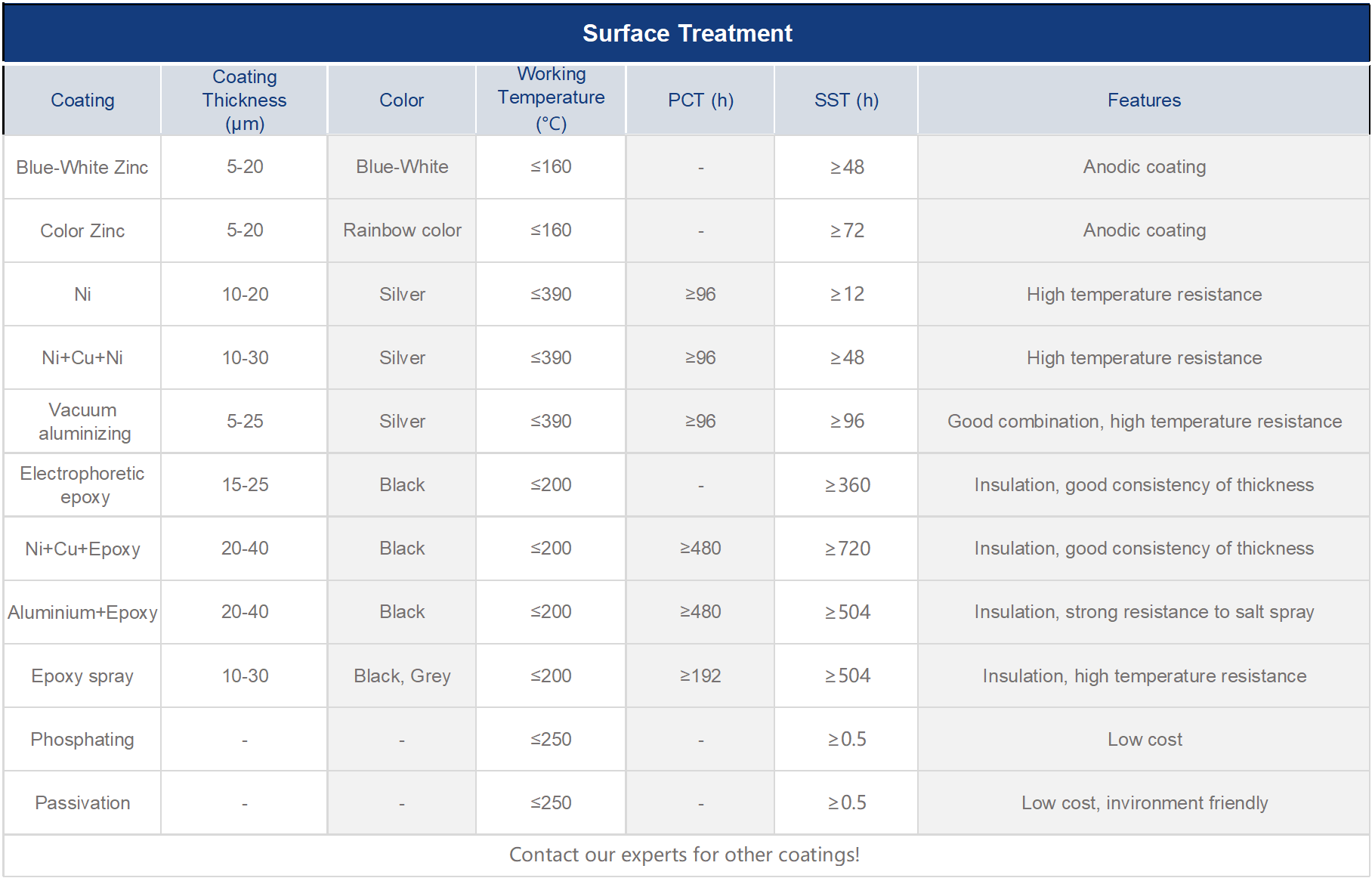Select PCT ≥480 in Ni+Cu+Epoxy row
Image resolution: width=1372 pixels, height=878 pixels.
pos(700,548)
